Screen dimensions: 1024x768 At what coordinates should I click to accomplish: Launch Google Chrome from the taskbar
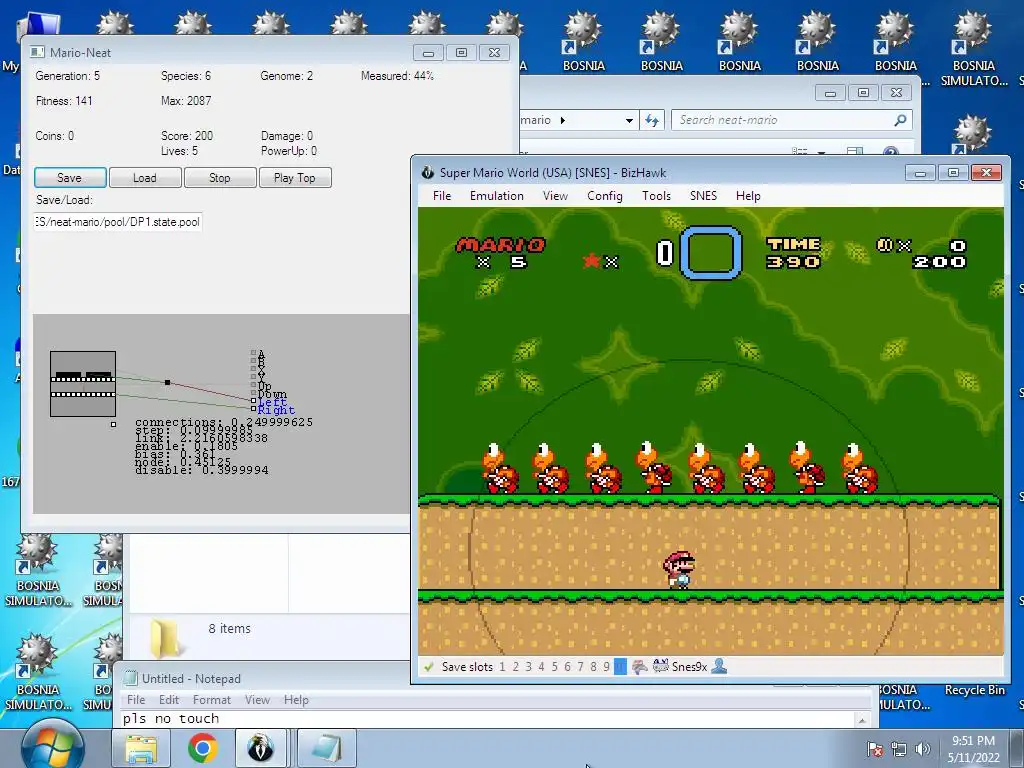tap(203, 748)
